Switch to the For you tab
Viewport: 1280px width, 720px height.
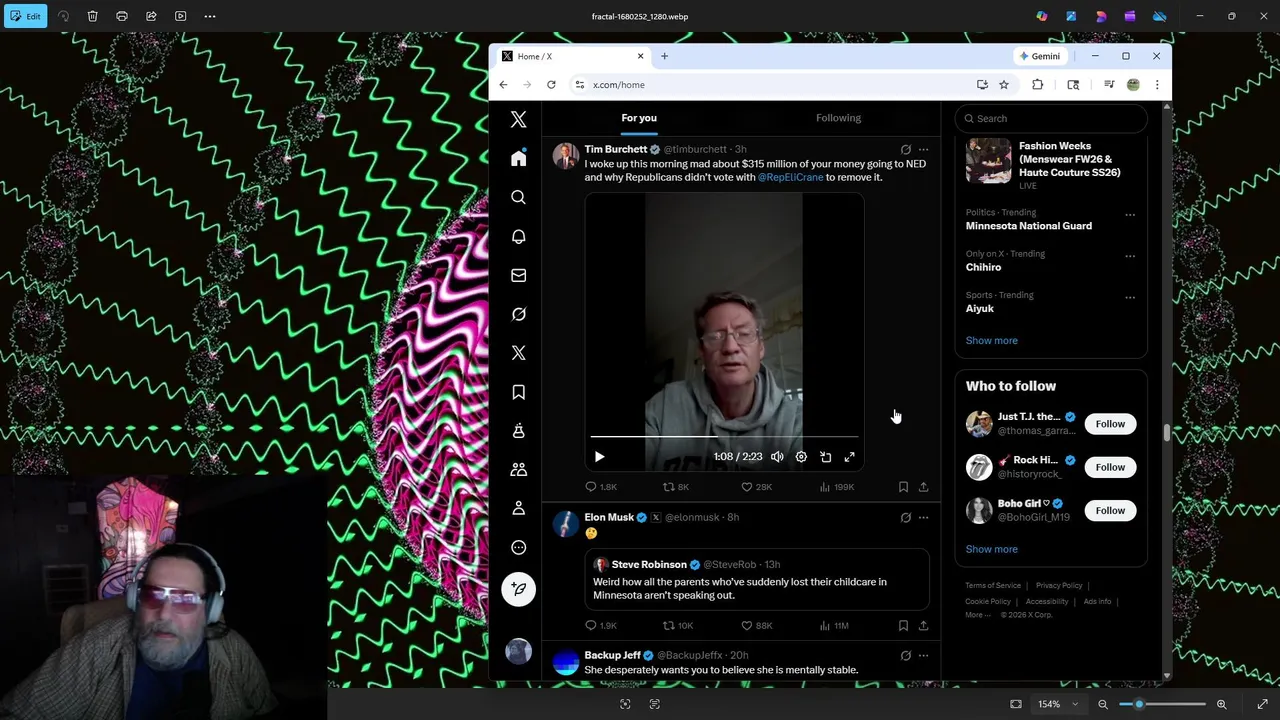click(x=639, y=118)
